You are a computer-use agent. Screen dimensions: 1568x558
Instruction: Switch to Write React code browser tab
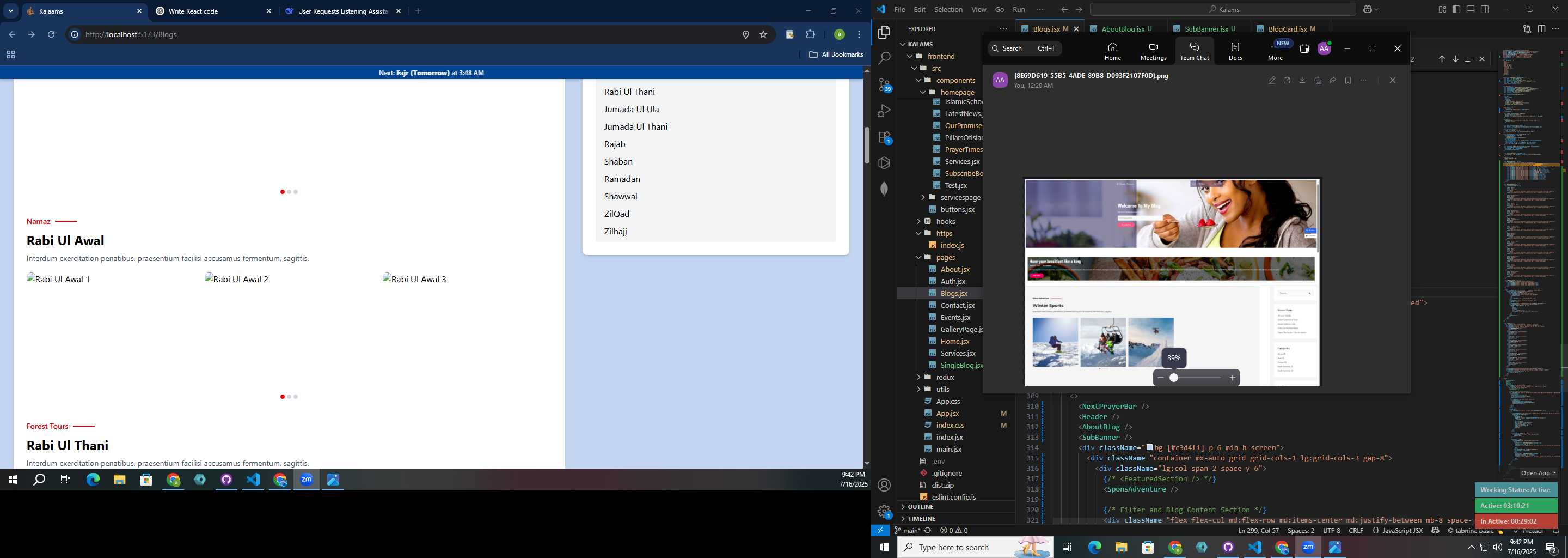coord(213,11)
